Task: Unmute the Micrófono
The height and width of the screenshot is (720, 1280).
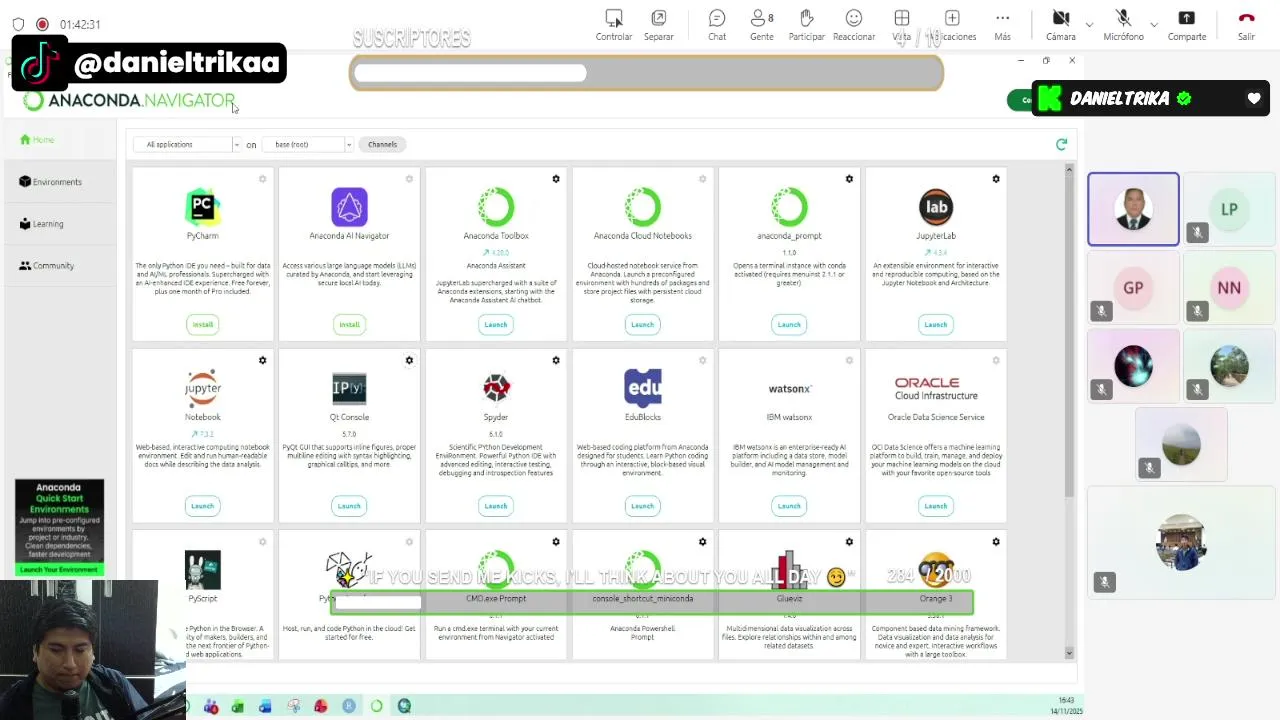Action: [x=1123, y=25]
